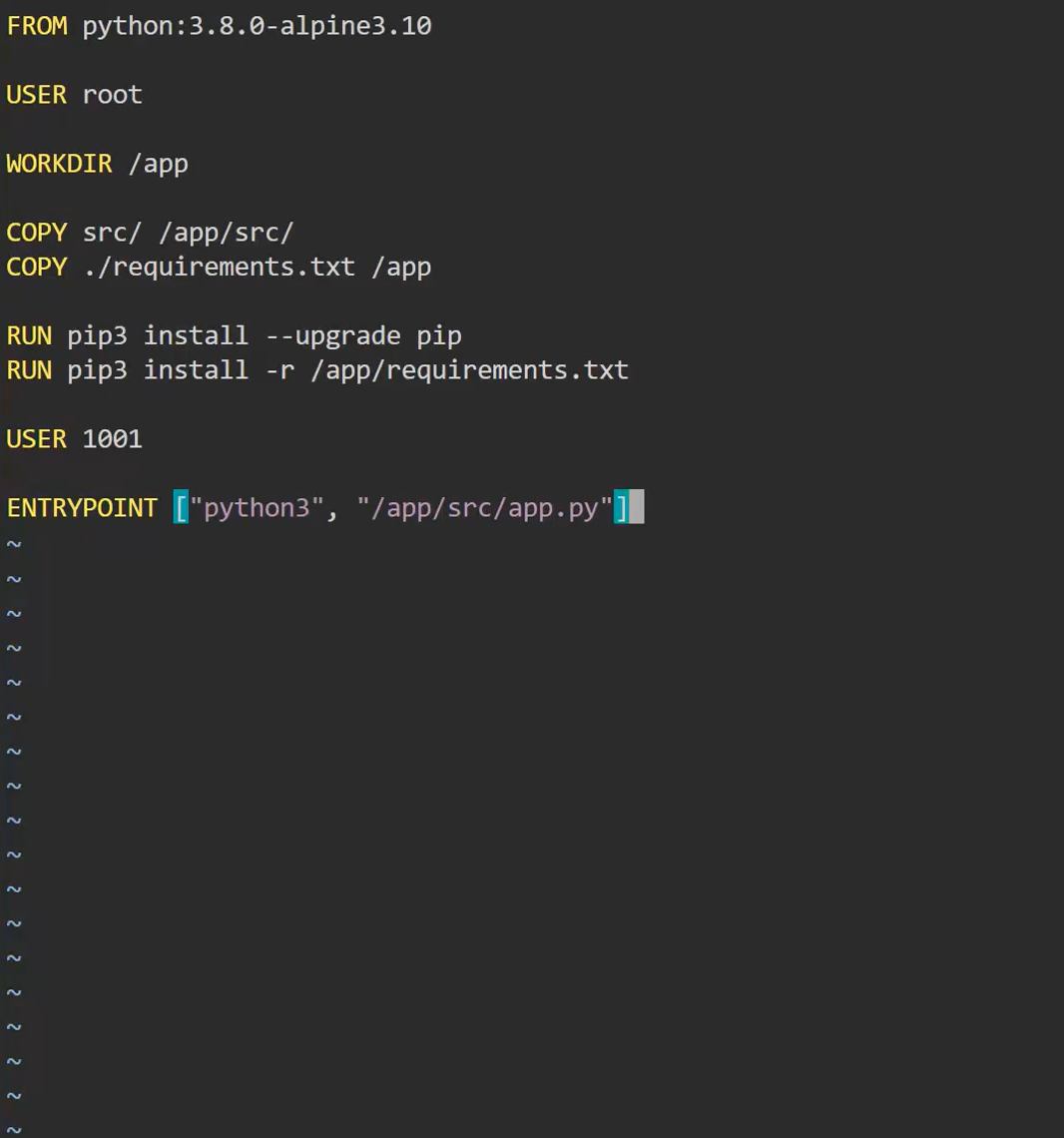Click the ENTRYPOINT keyword
The image size is (1064, 1138).
coord(82,508)
